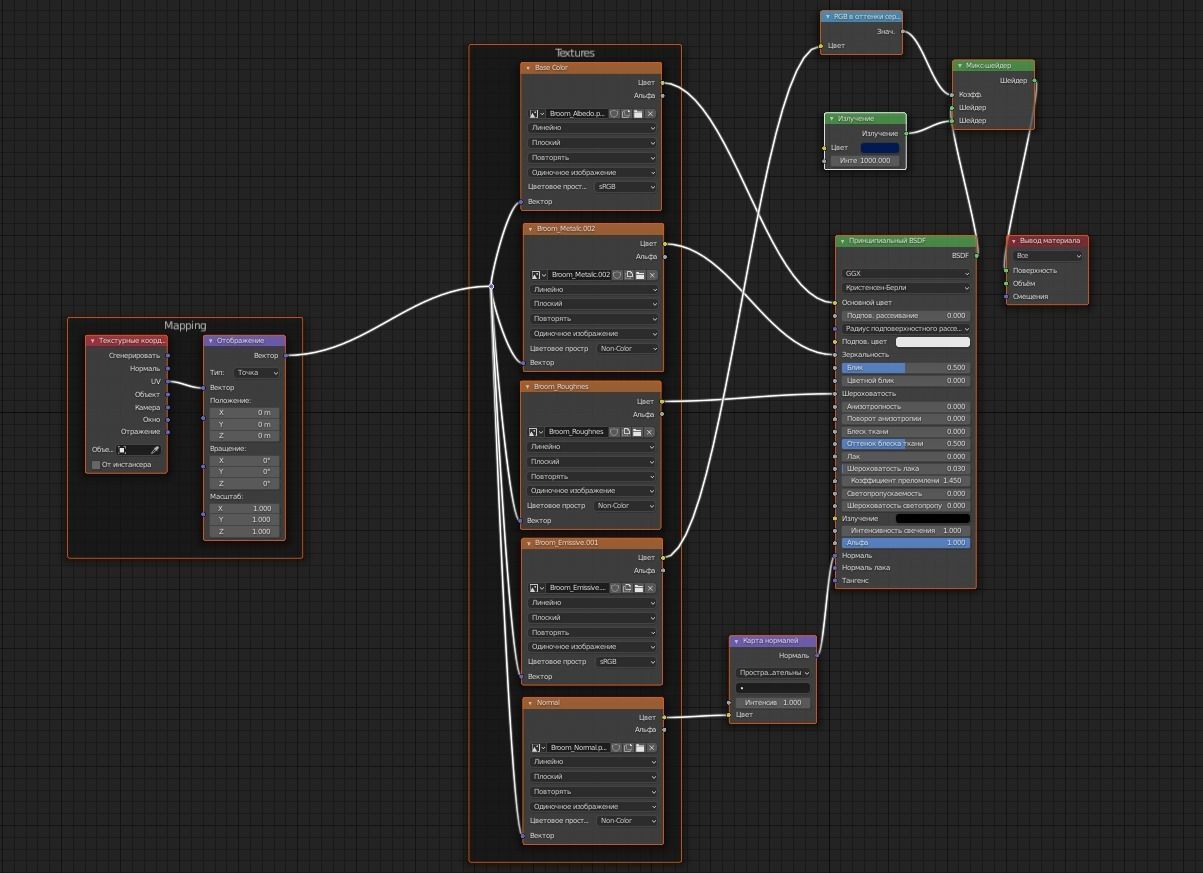Open Все target dropdown in material output

point(1048,256)
